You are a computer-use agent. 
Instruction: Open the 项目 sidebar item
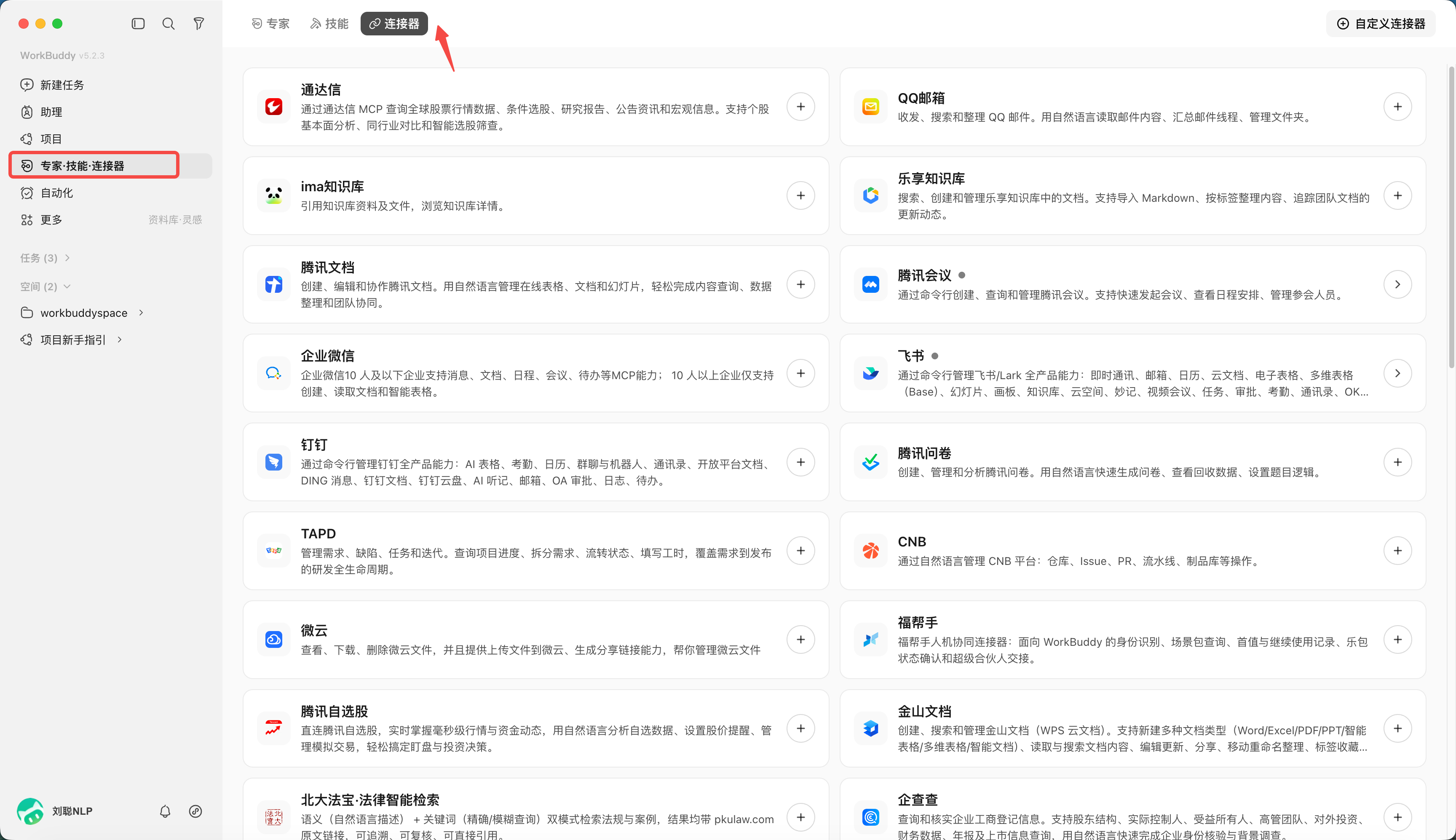(x=111, y=139)
